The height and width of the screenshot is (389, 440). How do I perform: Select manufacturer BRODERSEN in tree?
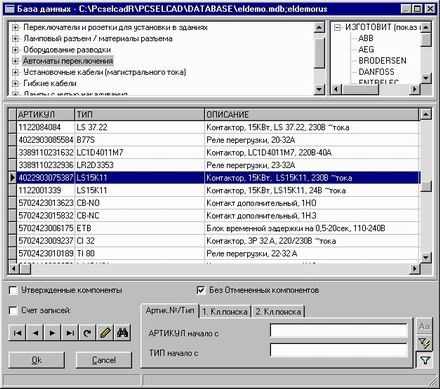382,61
